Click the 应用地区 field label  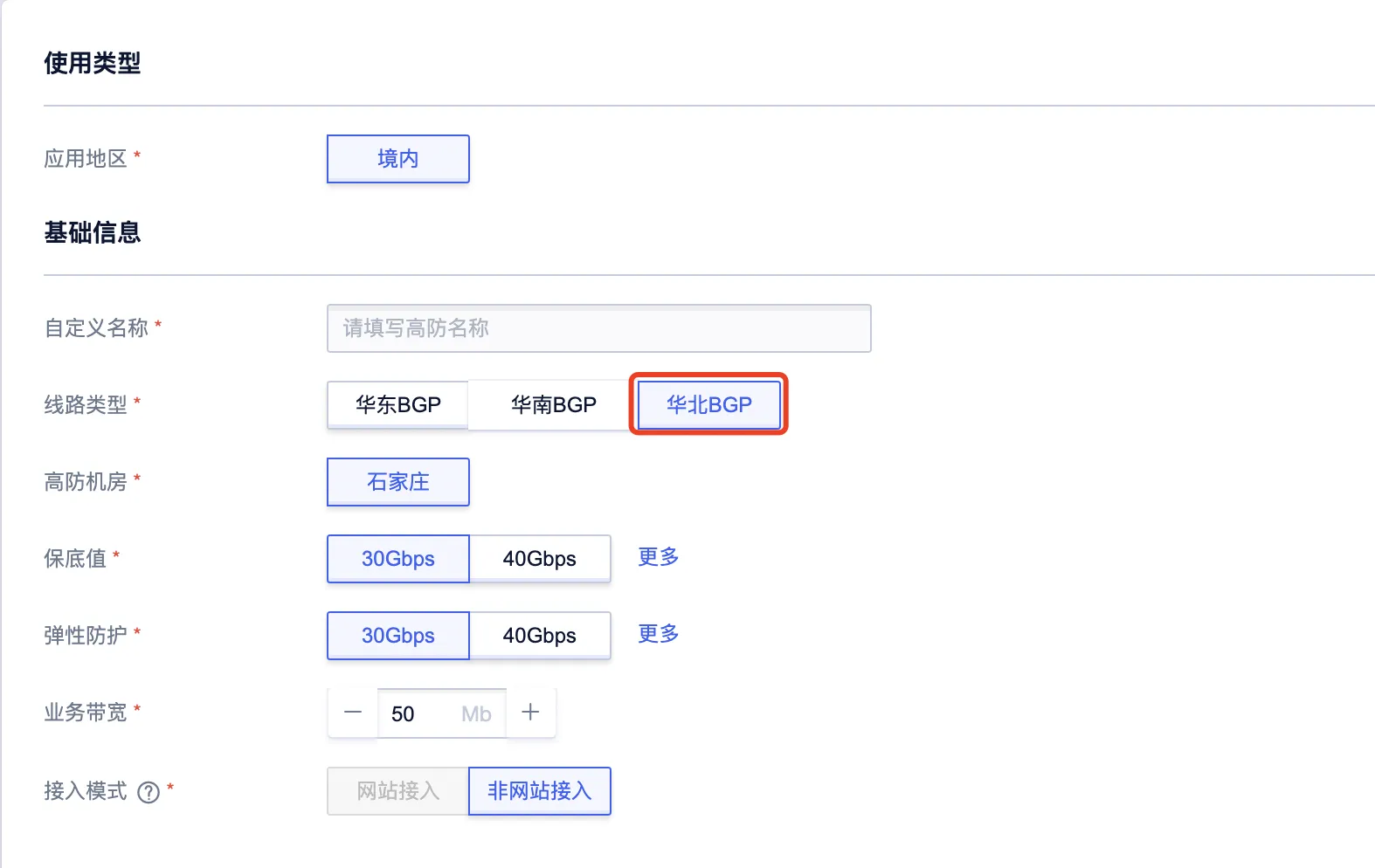point(86,159)
